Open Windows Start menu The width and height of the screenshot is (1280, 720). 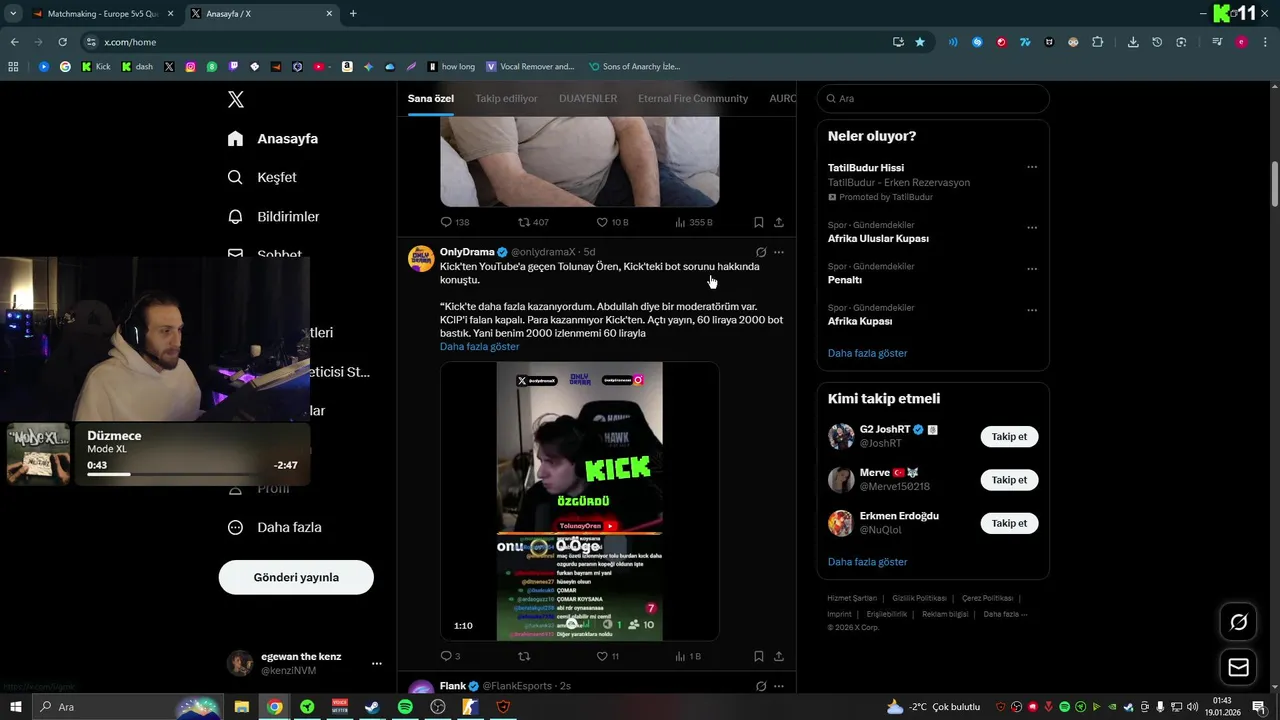click(16, 707)
